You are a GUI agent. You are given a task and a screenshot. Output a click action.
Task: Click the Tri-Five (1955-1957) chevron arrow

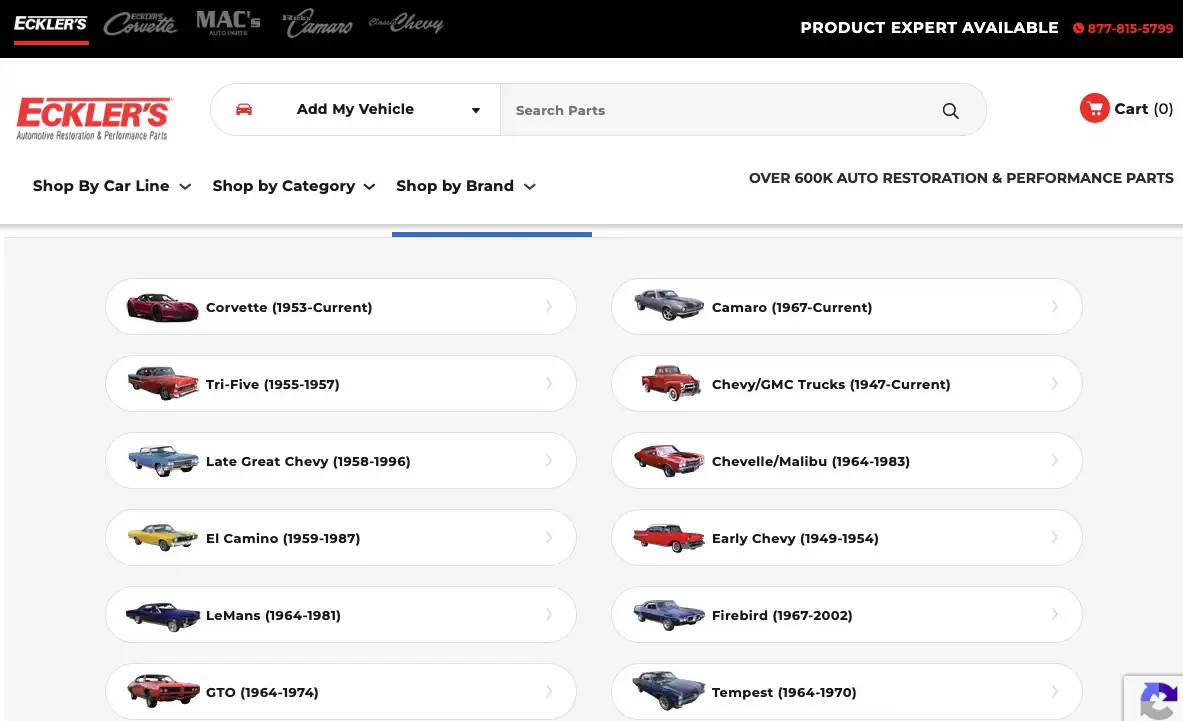click(x=549, y=383)
